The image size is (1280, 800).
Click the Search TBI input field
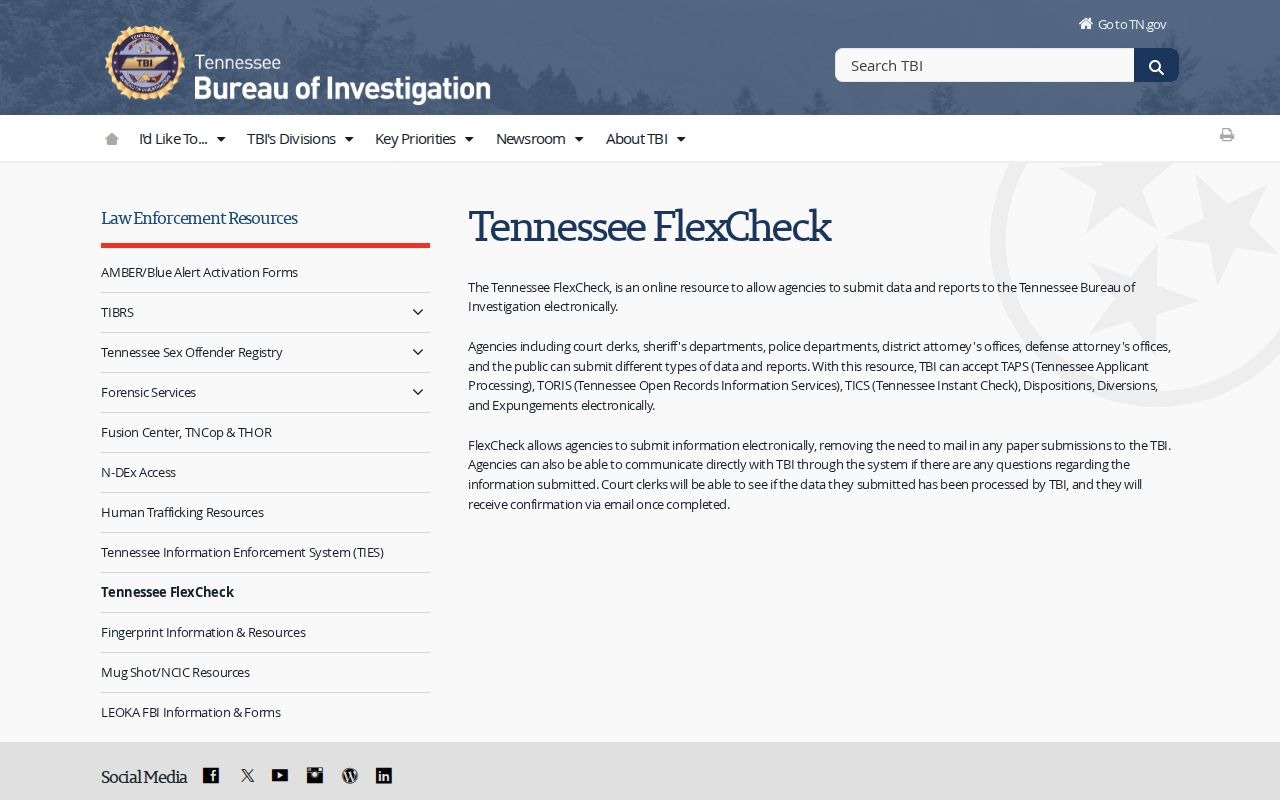984,65
